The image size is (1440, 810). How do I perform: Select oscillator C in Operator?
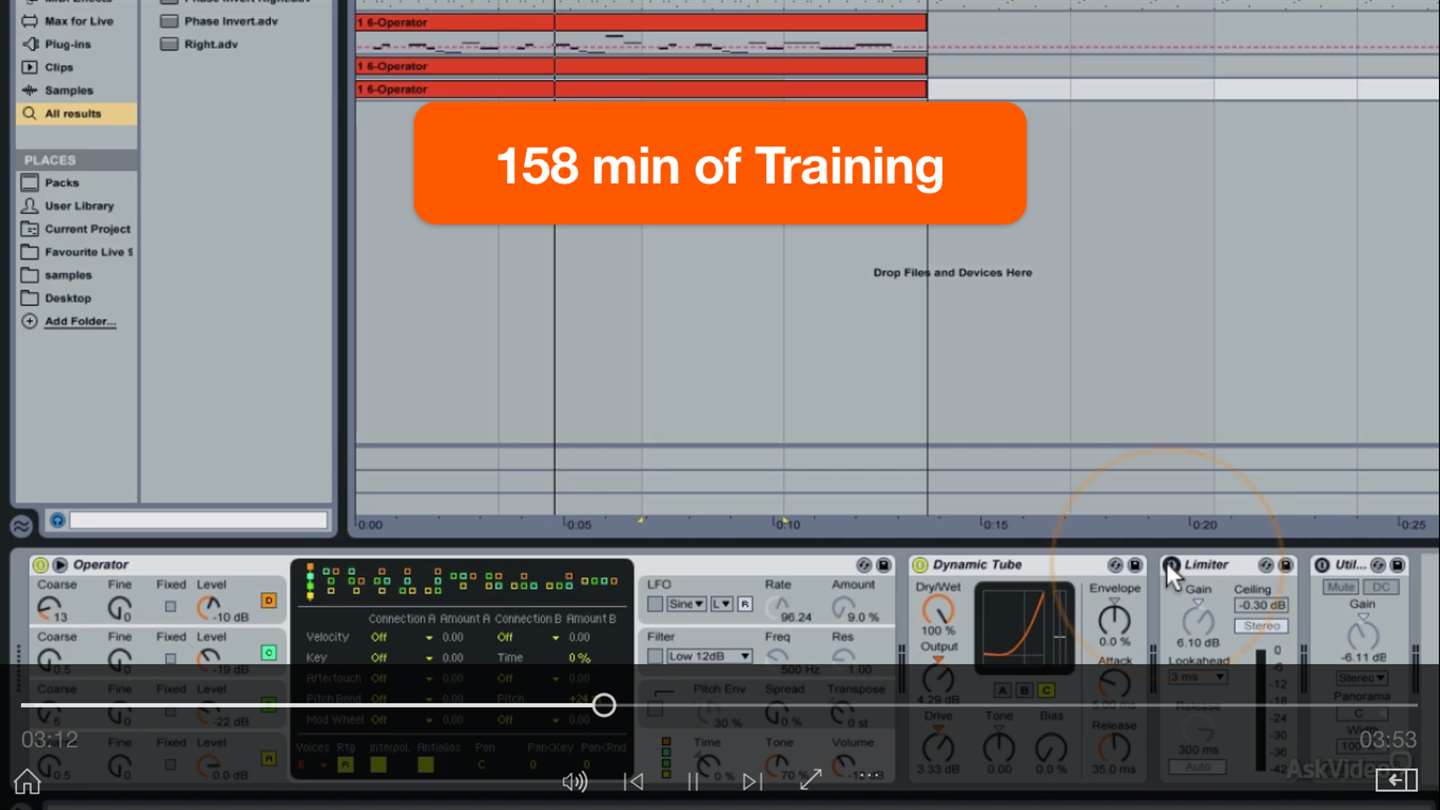point(268,652)
